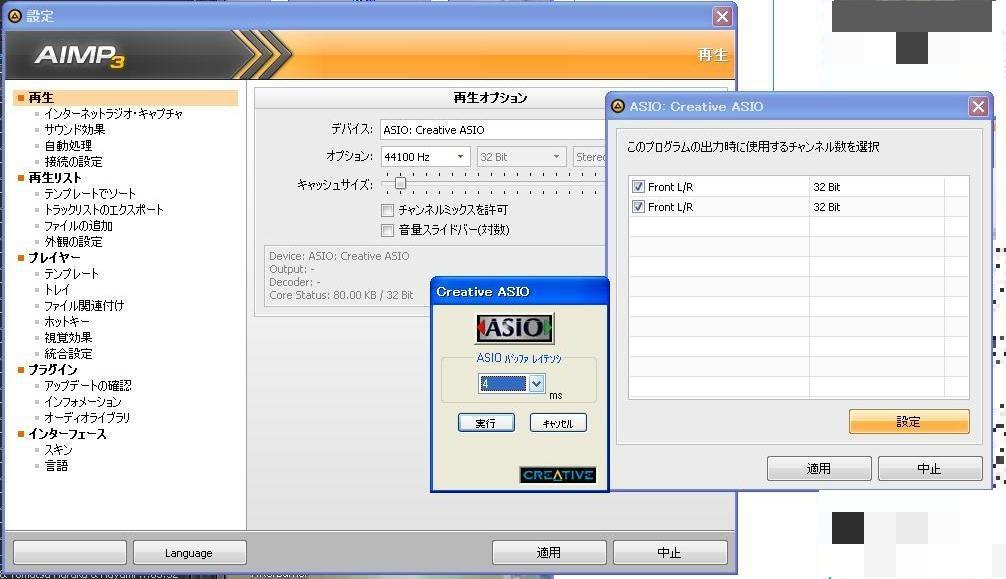Viewport: 1006px width, 579px height.
Task: Open 接続の設定 page
Action: (x=73, y=162)
